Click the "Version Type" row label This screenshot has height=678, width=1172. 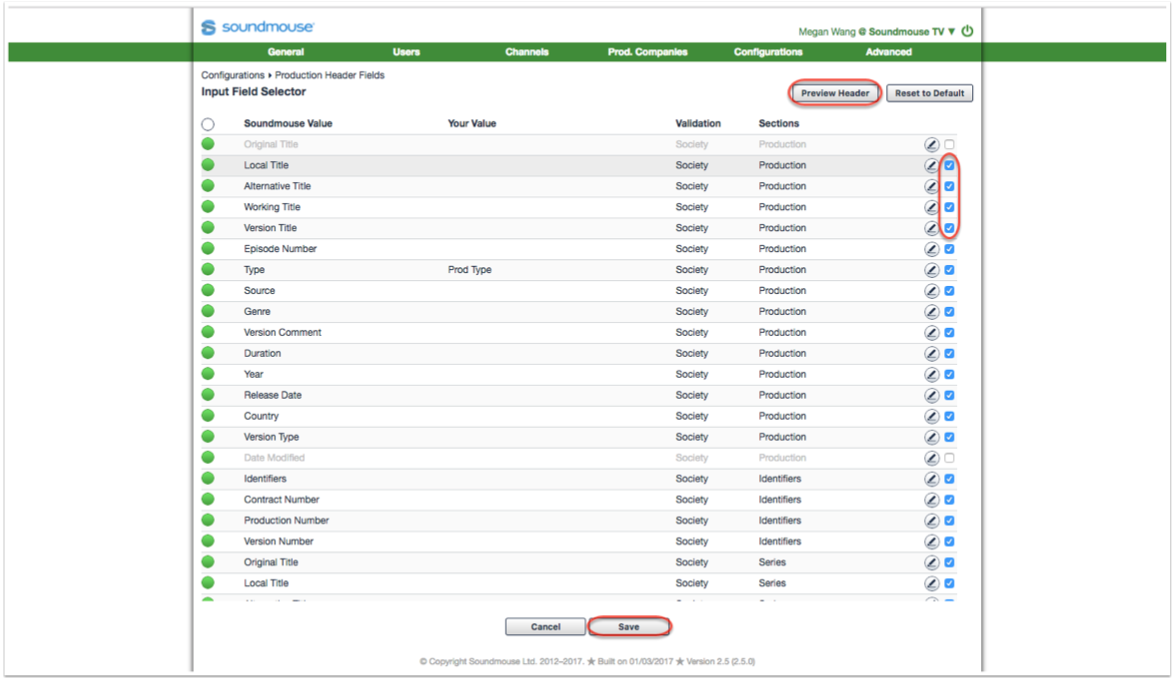click(271, 437)
